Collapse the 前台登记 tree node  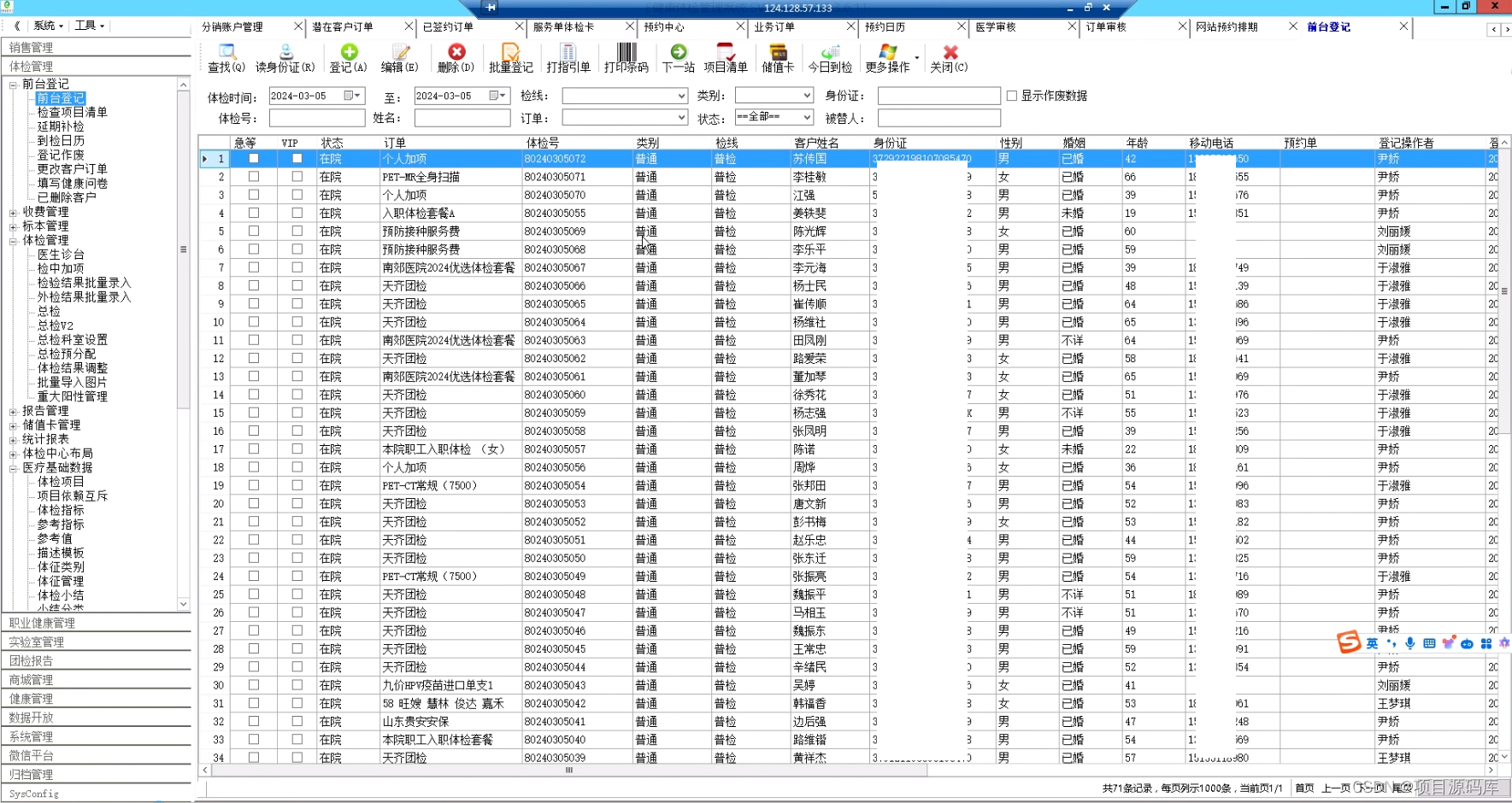click(x=13, y=85)
